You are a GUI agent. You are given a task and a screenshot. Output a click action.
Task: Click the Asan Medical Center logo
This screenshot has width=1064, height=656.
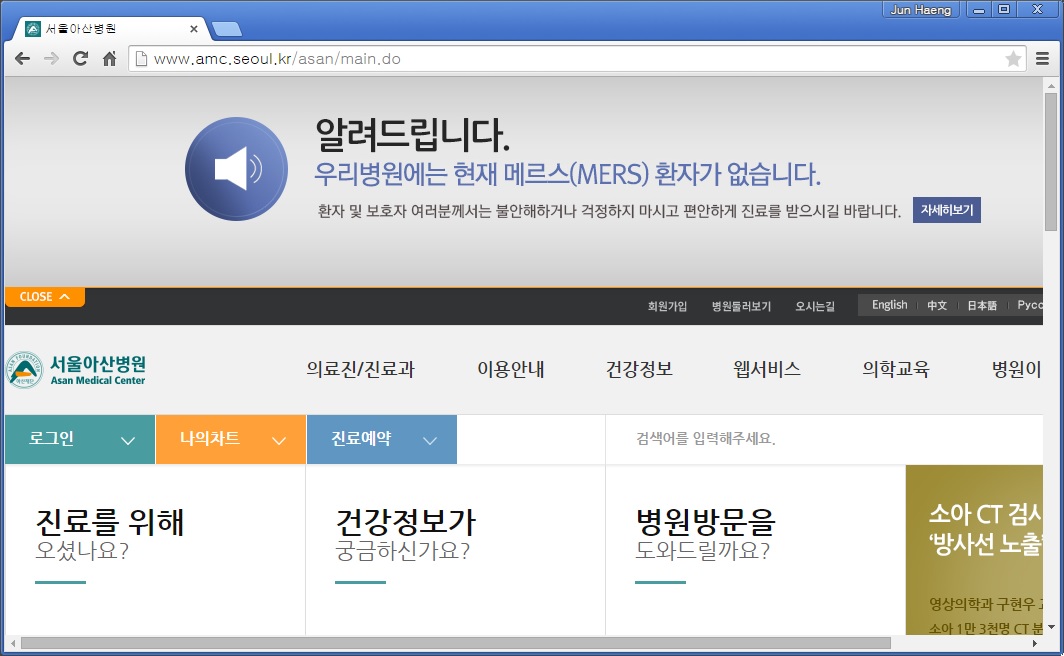coord(75,370)
